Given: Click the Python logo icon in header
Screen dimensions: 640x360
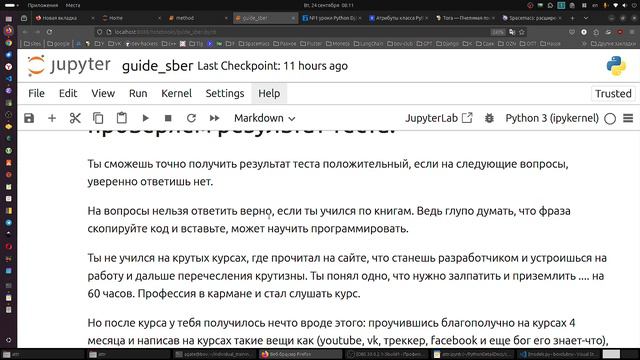Looking at the screenshot, I should tap(616, 66).
